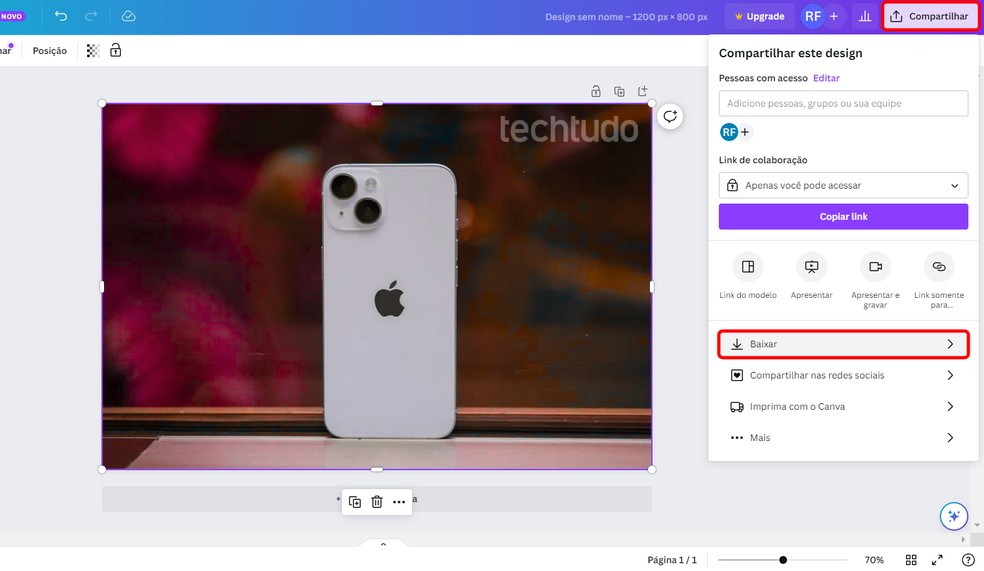
Task: Open the grid view icon
Action: coord(911,560)
